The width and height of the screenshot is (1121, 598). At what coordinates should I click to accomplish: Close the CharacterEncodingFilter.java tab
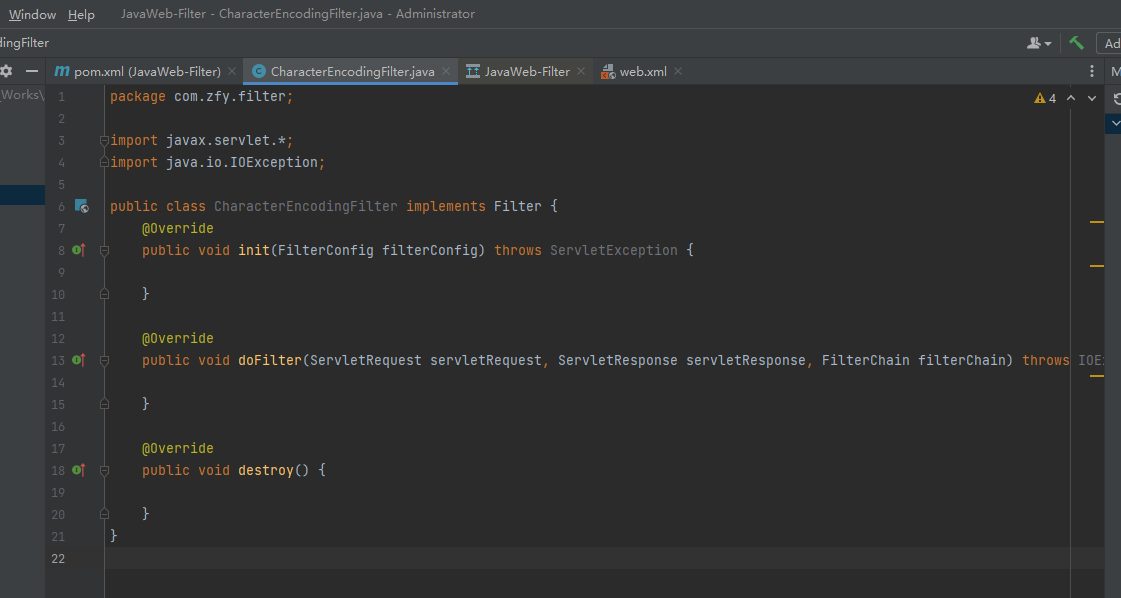[x=446, y=71]
